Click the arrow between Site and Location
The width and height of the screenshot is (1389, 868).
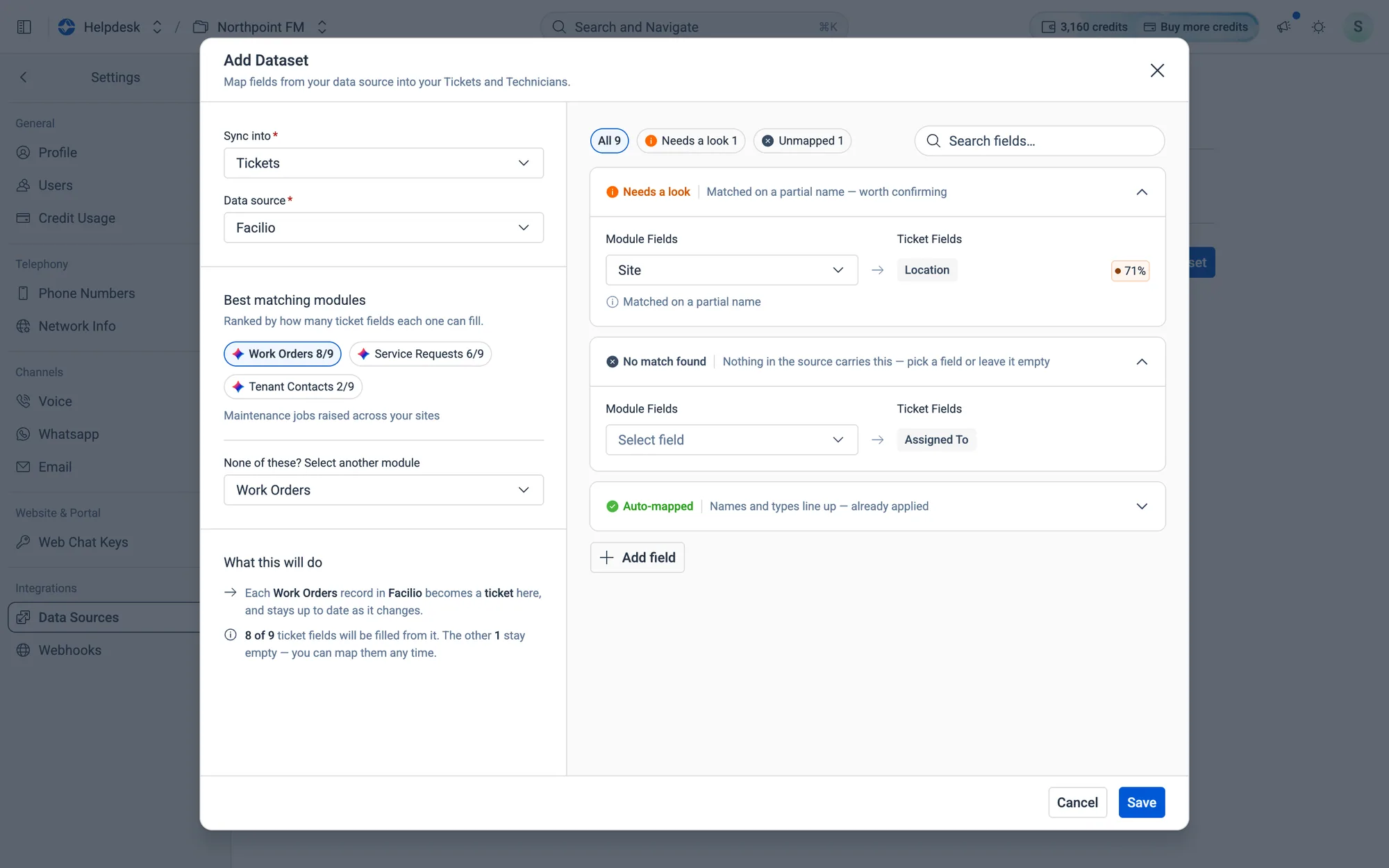(877, 270)
